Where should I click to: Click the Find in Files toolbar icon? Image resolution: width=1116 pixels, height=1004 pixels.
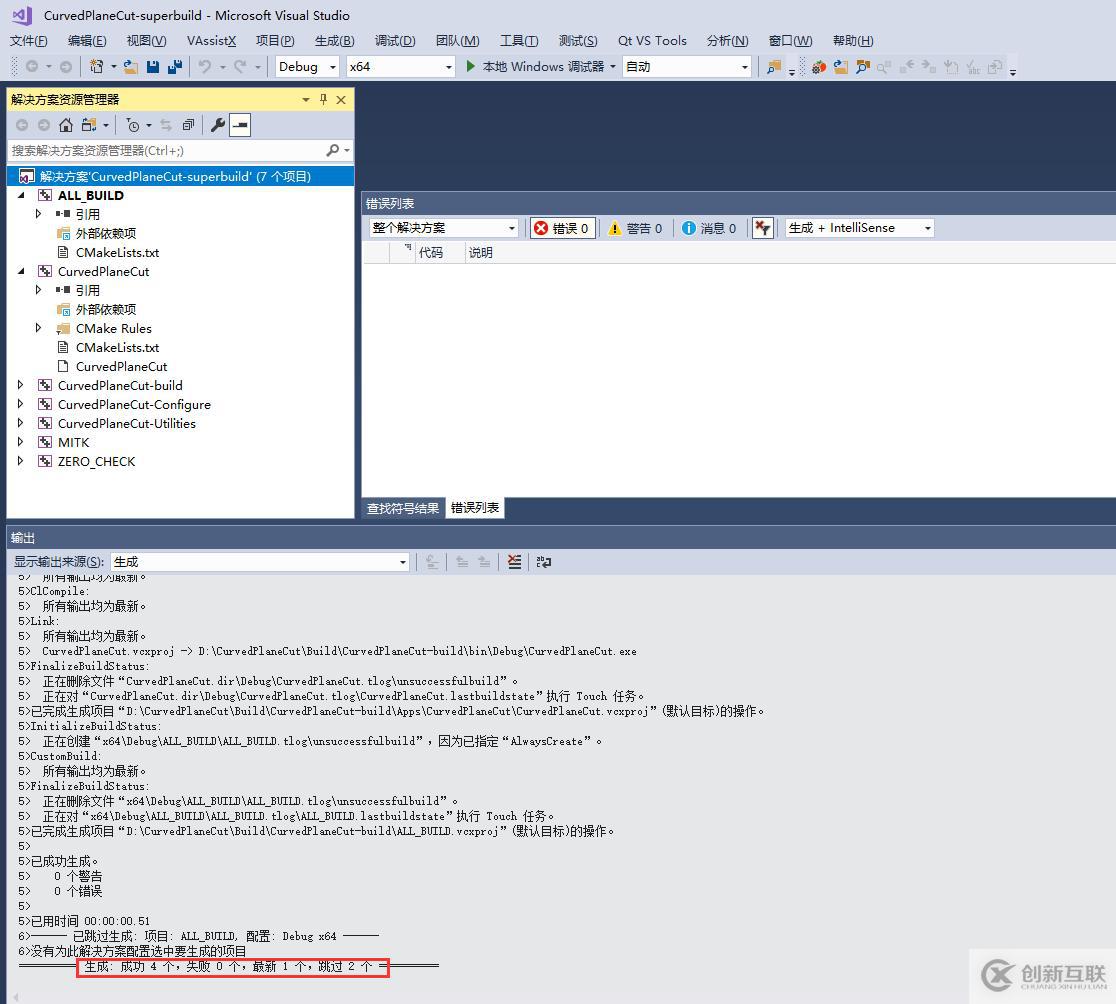[x=774, y=67]
